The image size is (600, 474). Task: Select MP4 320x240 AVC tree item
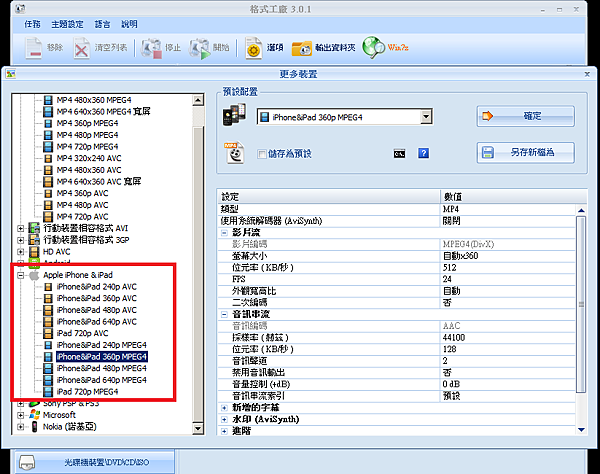point(89,158)
